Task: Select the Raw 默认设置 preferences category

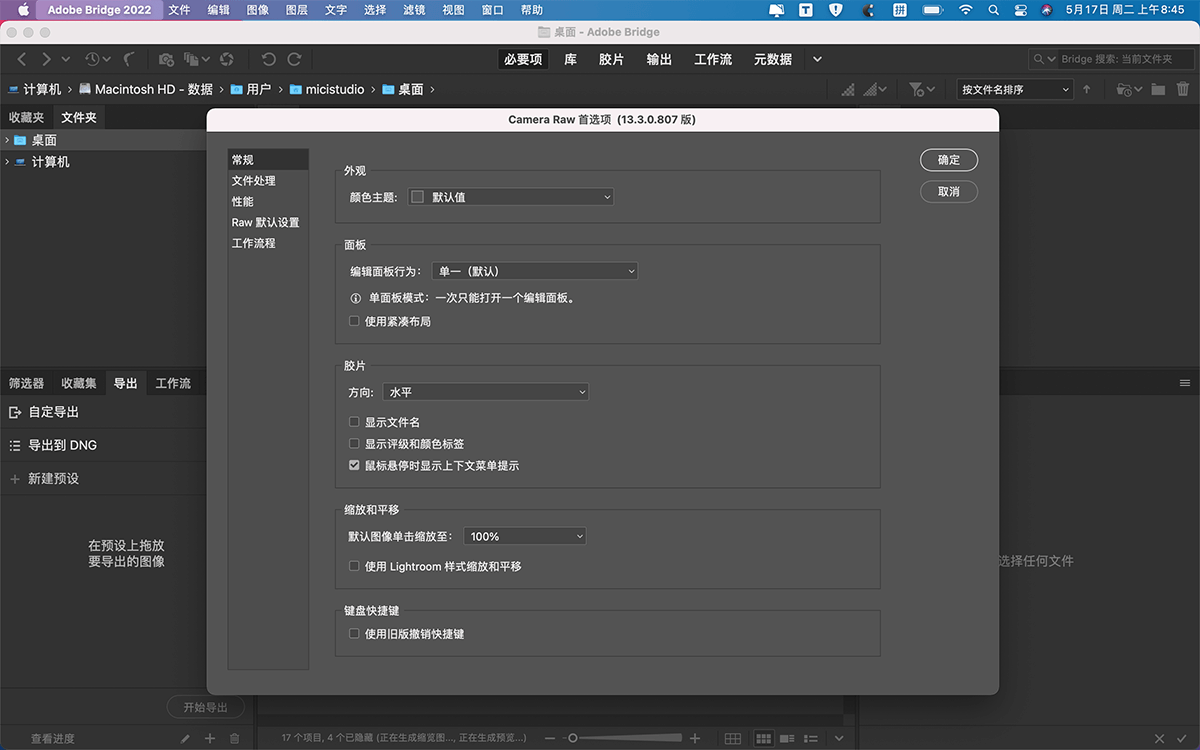Action: pos(265,223)
